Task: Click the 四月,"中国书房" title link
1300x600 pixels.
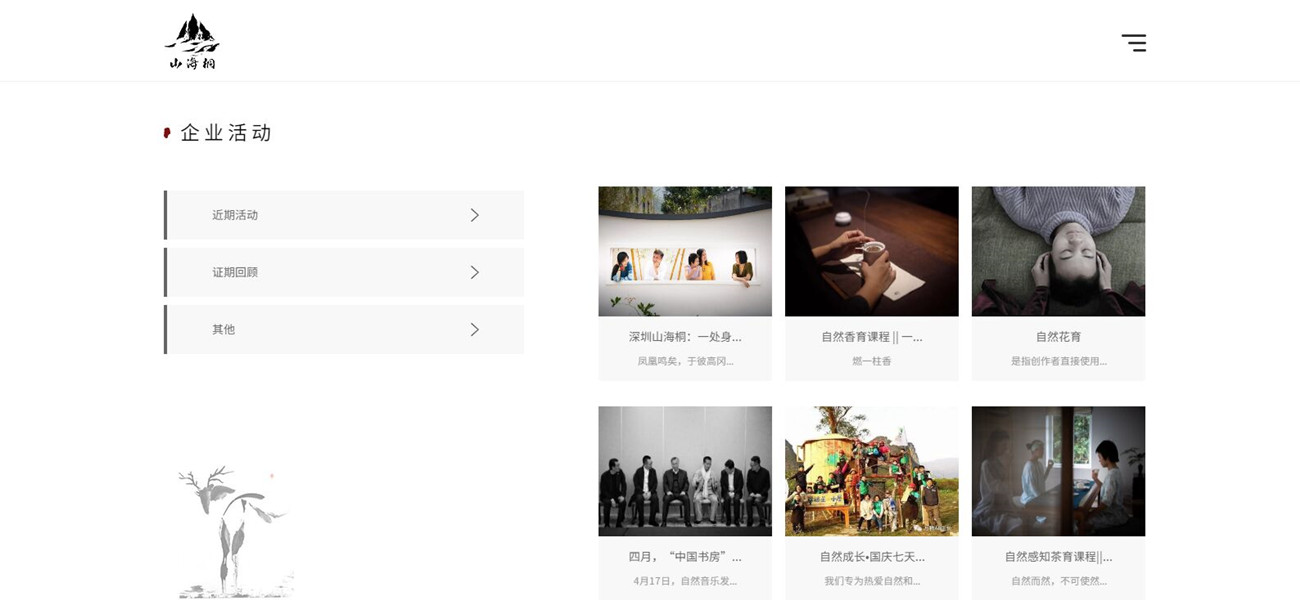Action: pyautogui.click(x=685, y=557)
